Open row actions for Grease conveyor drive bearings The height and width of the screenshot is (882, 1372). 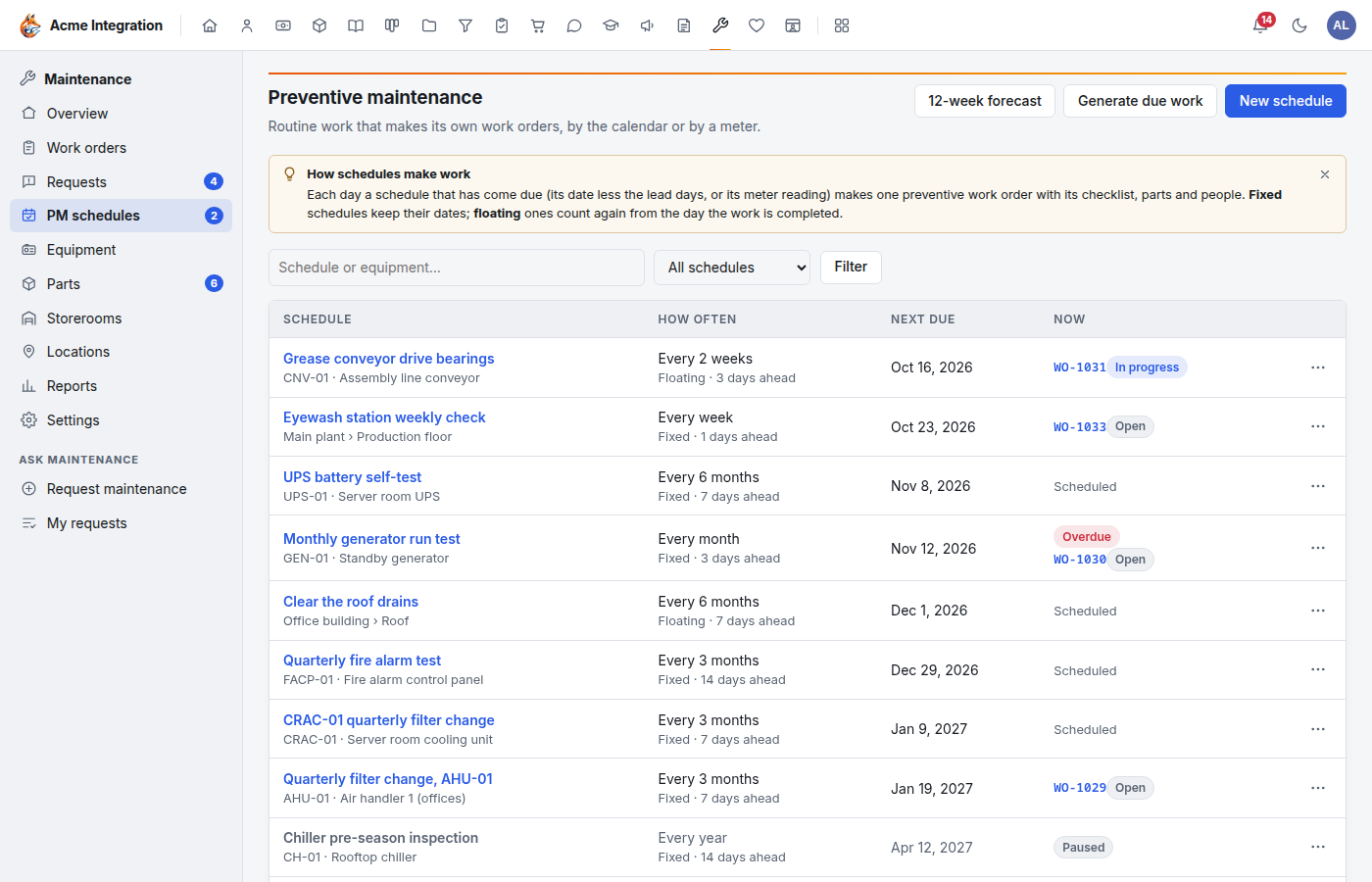pos(1318,367)
